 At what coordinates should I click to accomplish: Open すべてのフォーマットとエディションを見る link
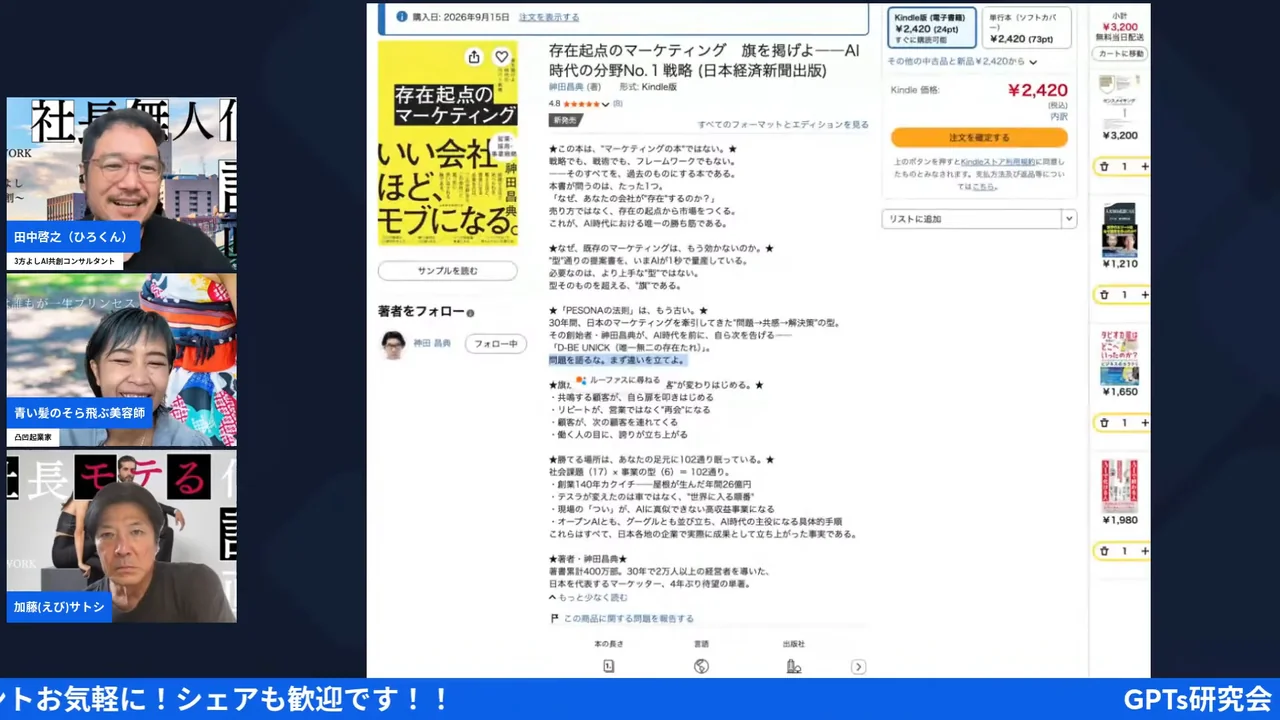(783, 125)
